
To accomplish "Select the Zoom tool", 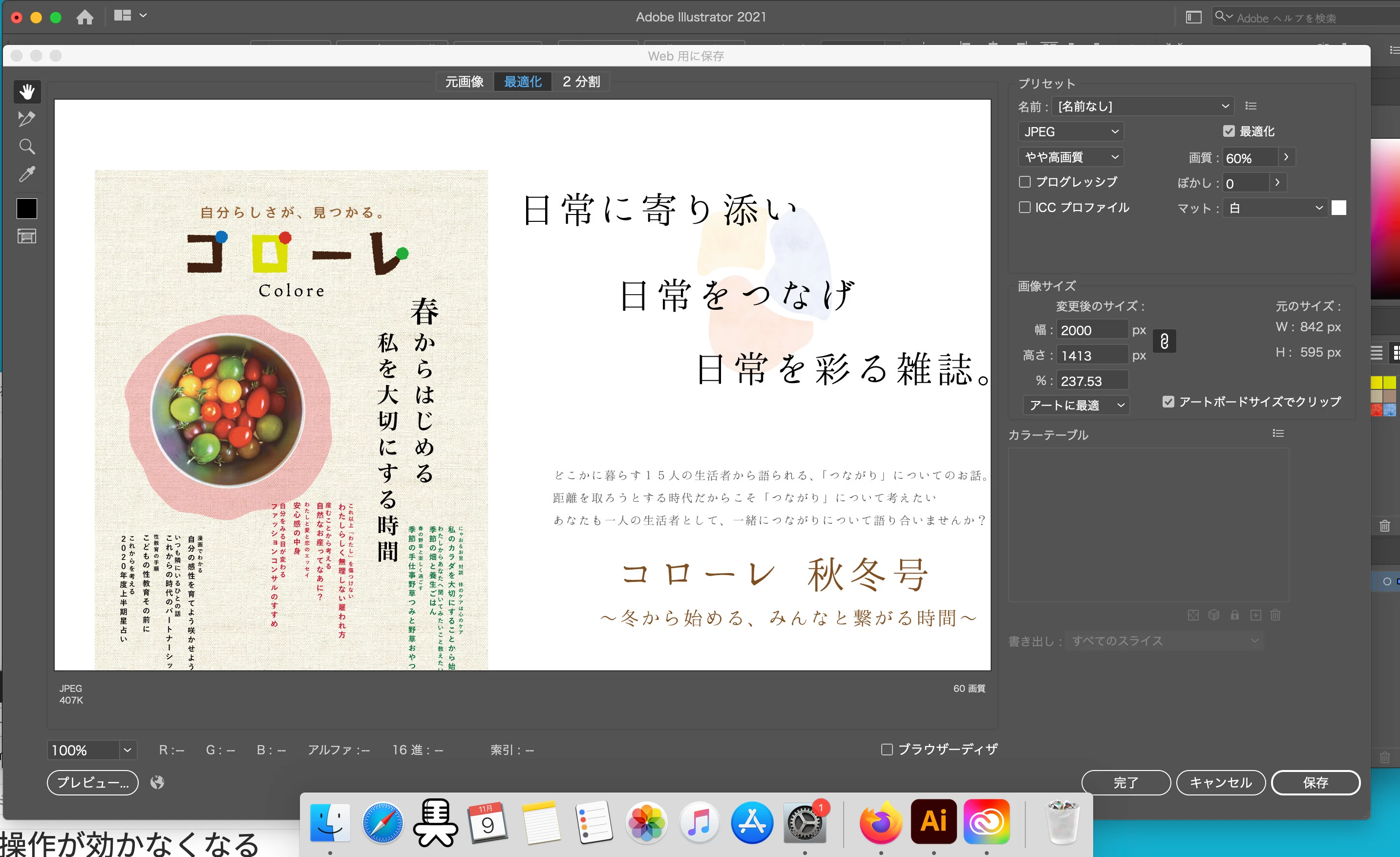I will pos(27,147).
